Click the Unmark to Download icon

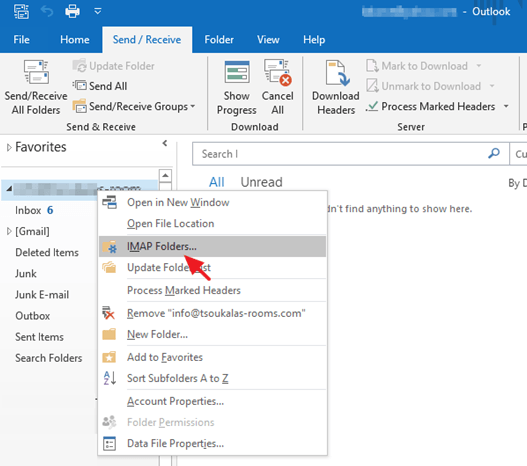[x=372, y=86]
